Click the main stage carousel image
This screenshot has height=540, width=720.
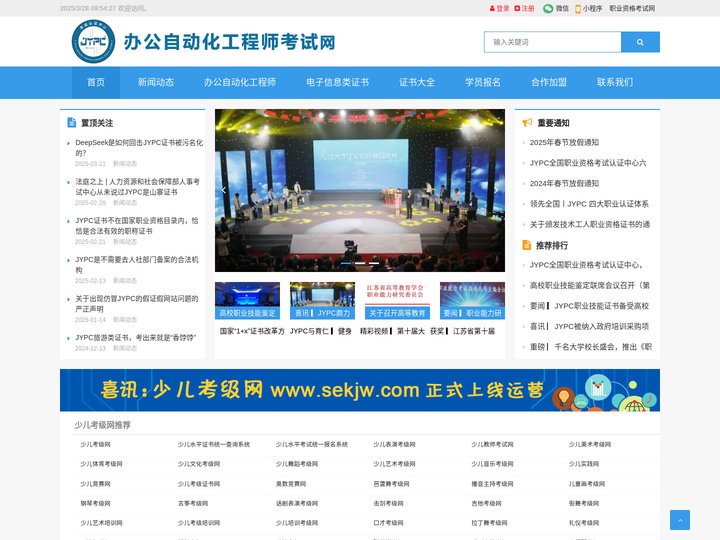click(x=360, y=190)
